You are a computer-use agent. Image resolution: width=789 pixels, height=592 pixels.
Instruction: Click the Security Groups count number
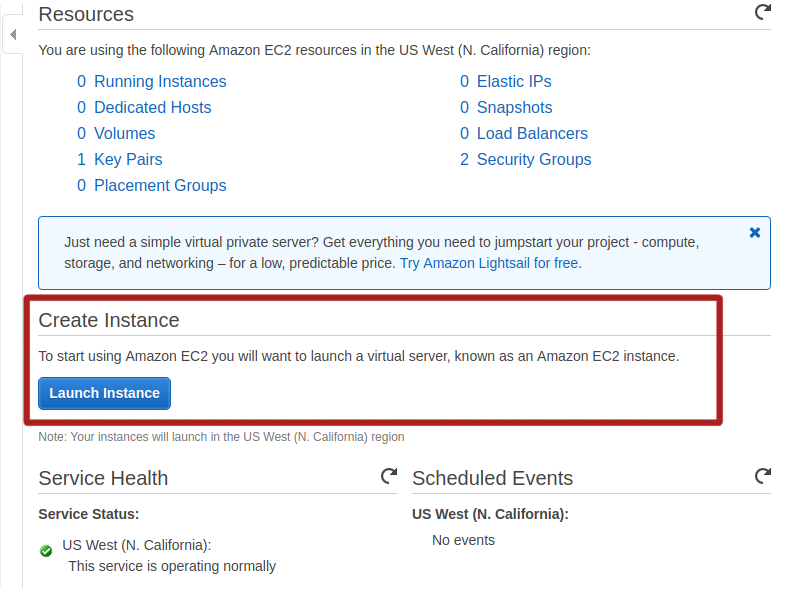[x=464, y=160]
